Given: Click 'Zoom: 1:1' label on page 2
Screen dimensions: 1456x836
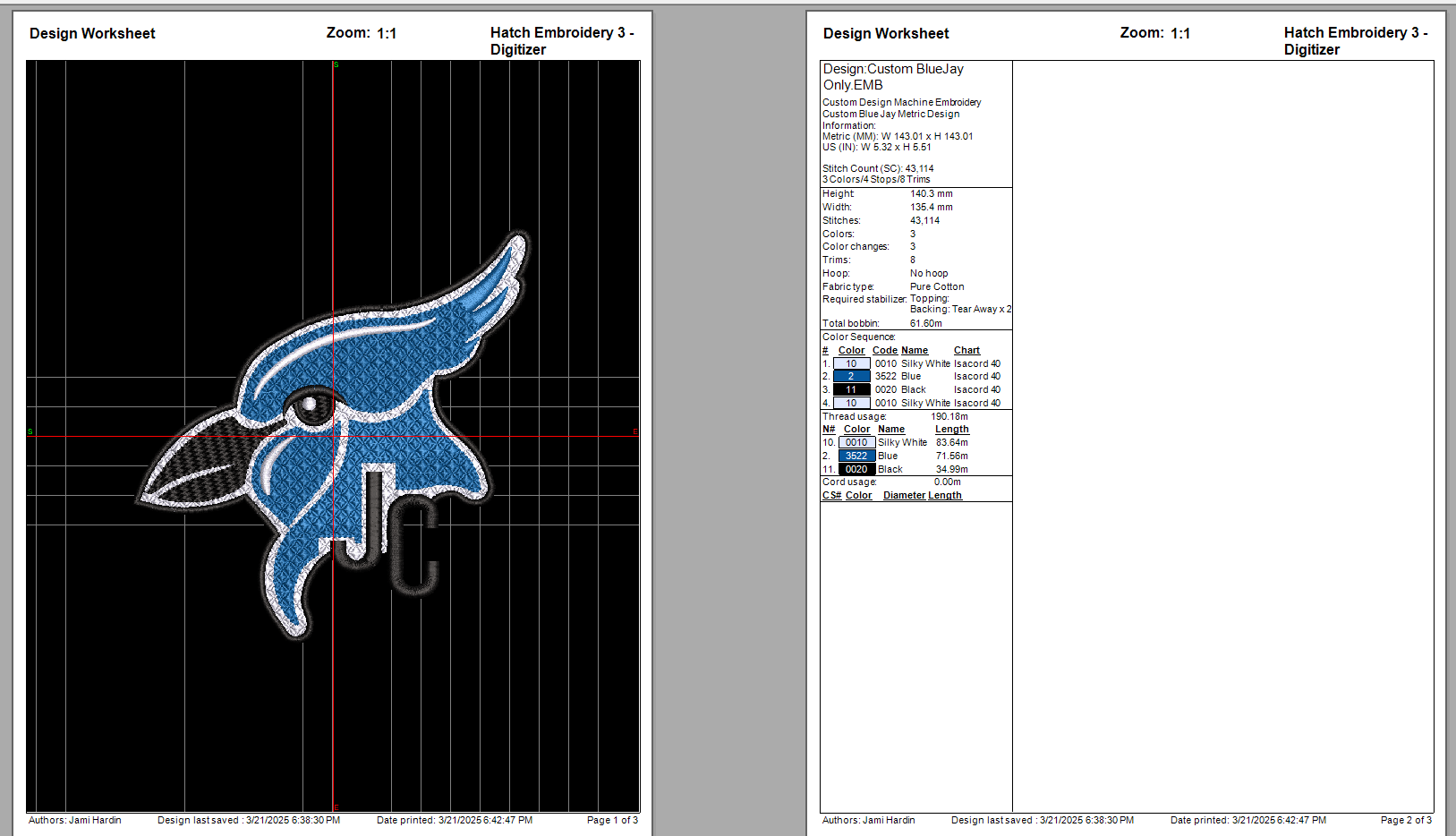Looking at the screenshot, I should pyautogui.click(x=1155, y=33).
